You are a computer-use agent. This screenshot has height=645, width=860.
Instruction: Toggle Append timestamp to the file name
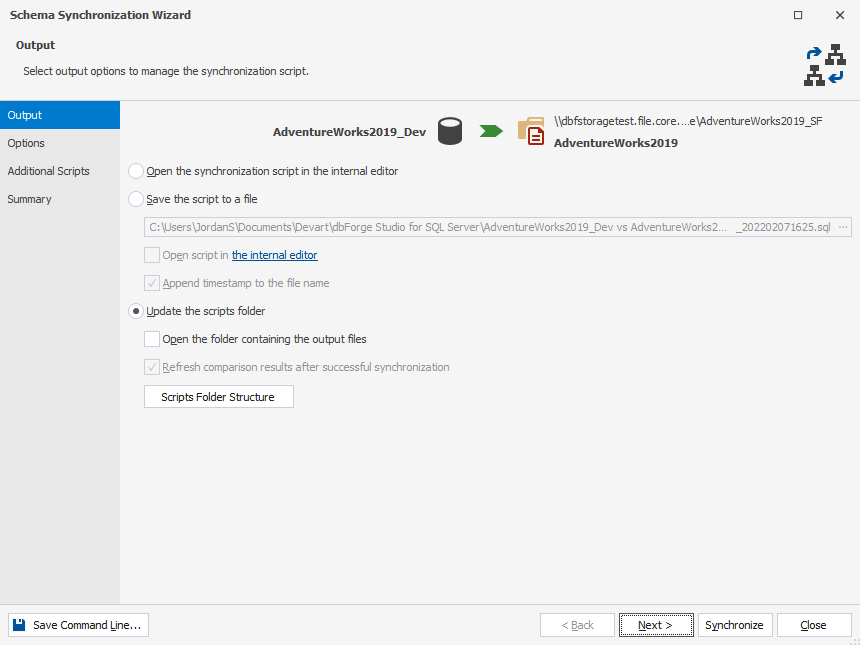(x=152, y=283)
